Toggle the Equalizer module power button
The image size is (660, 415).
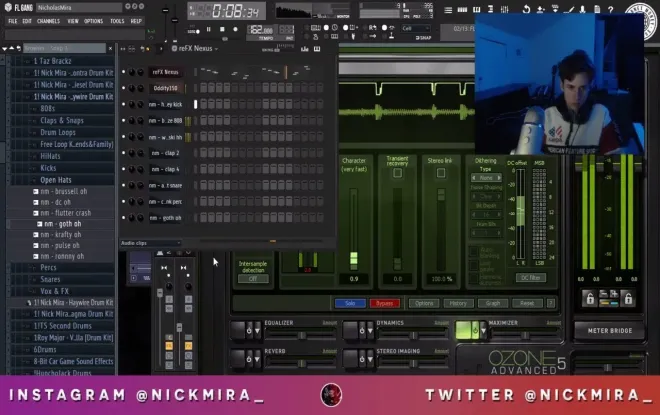coord(249,331)
